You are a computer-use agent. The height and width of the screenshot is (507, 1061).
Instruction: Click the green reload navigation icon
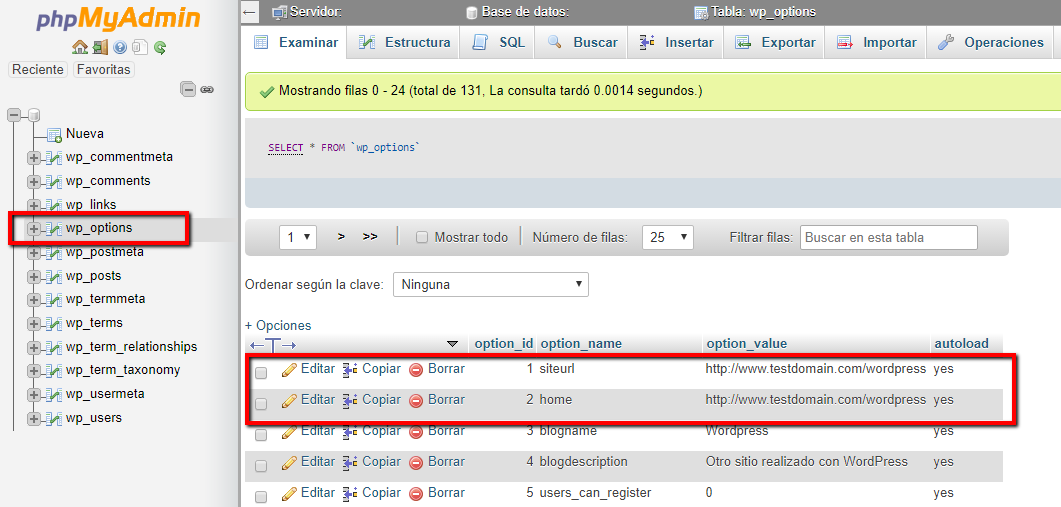point(160,47)
